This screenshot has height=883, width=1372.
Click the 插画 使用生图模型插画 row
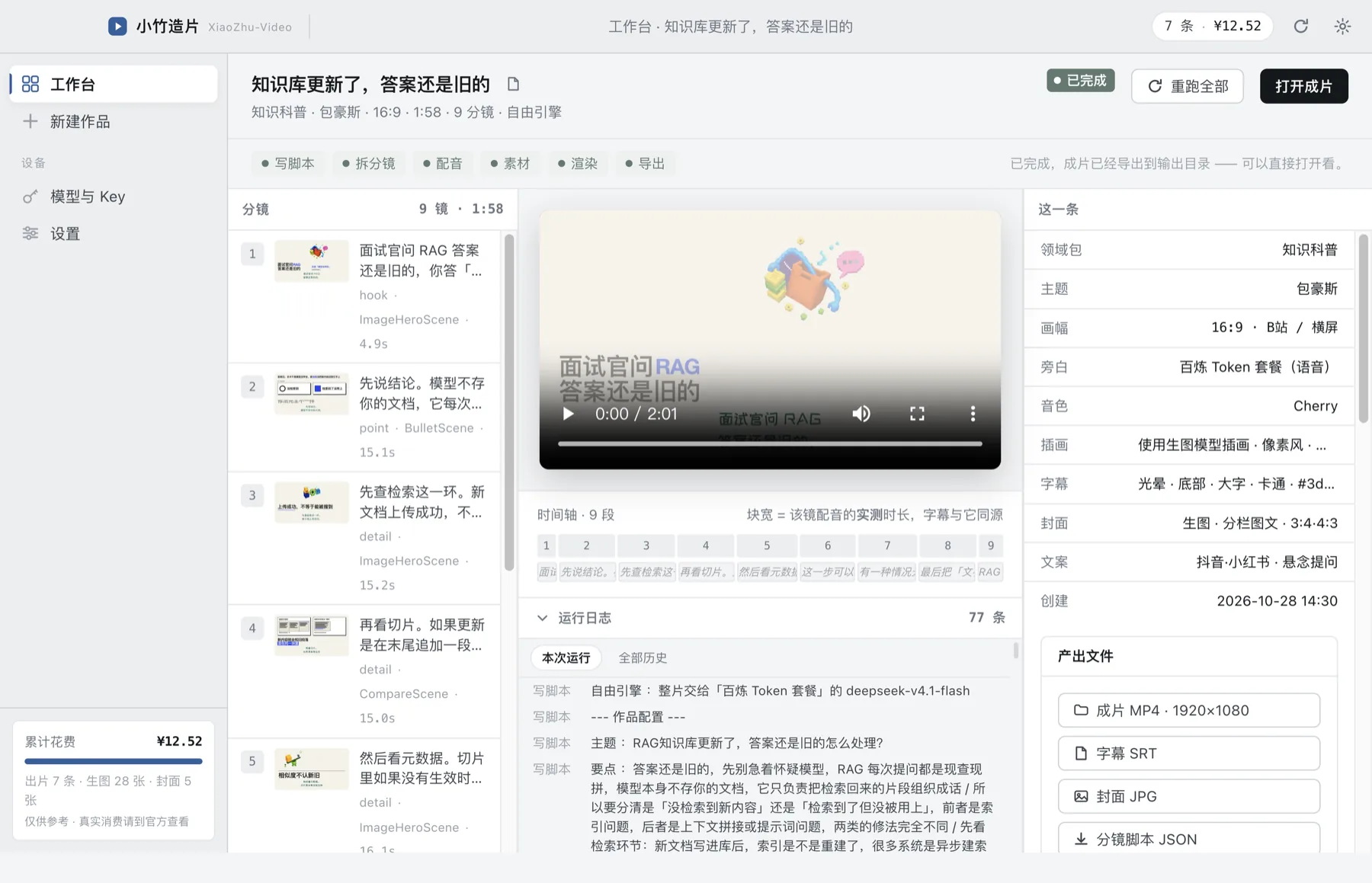[1188, 445]
